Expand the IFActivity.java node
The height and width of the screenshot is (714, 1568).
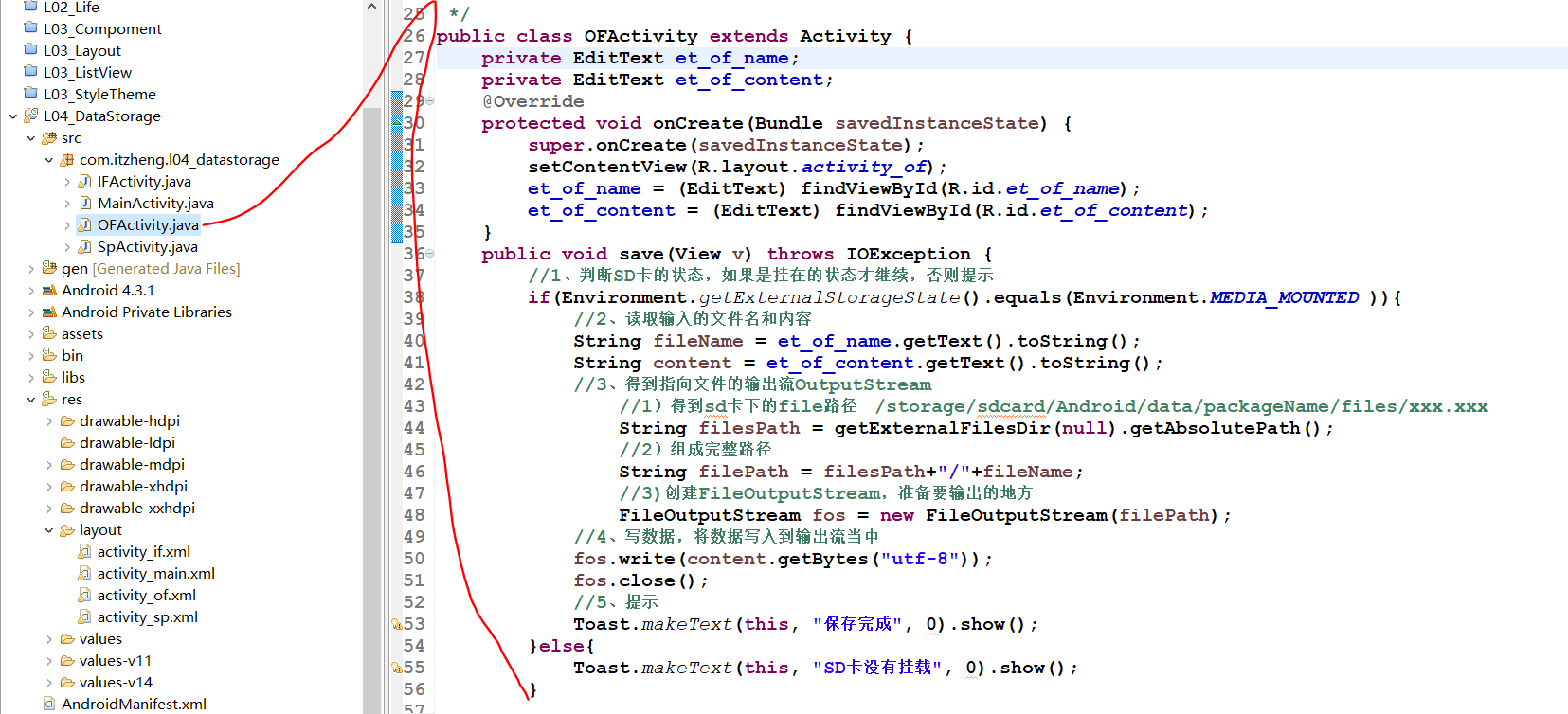tap(67, 182)
